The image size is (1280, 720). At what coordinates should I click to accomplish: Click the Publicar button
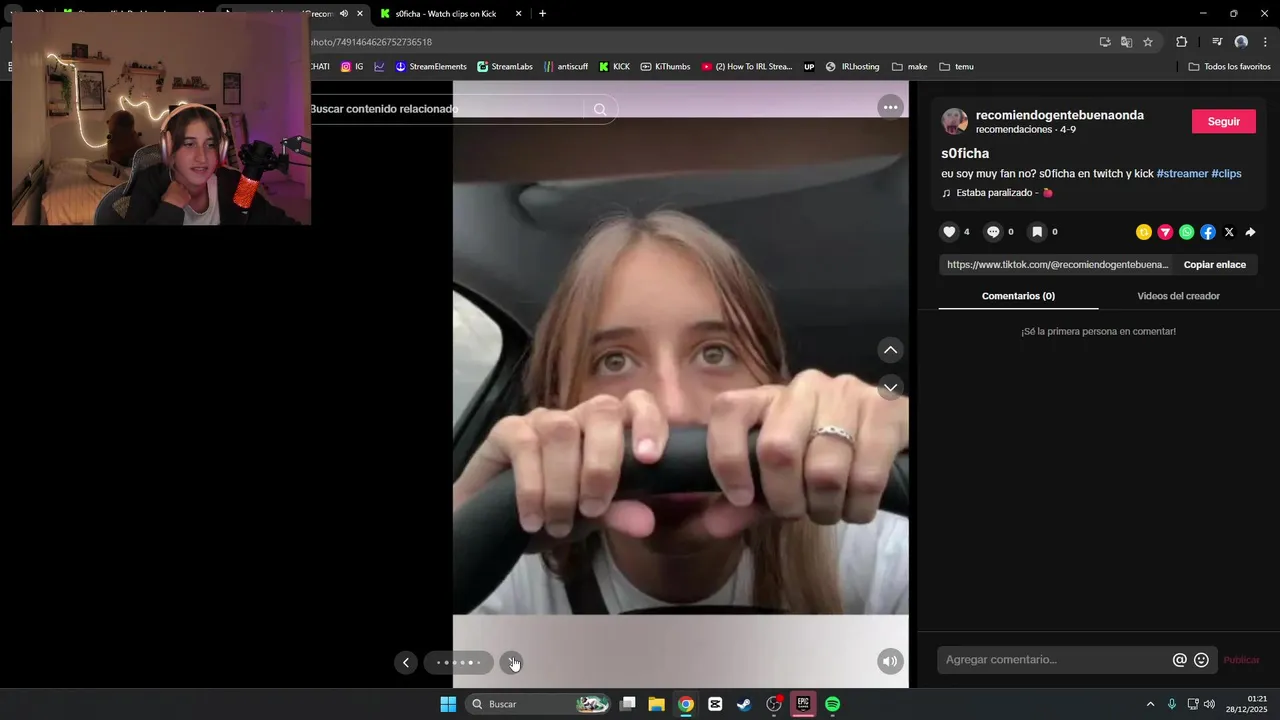[x=1241, y=660]
